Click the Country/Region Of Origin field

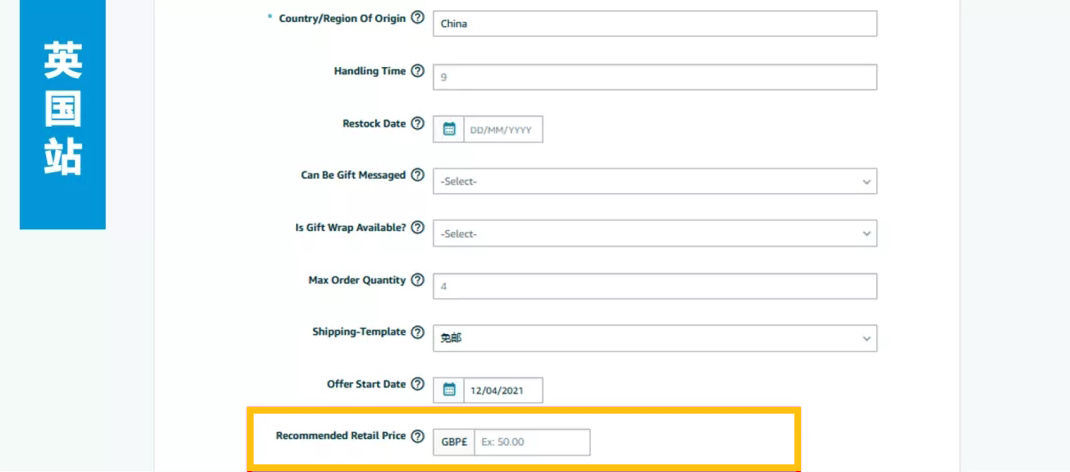[655, 24]
